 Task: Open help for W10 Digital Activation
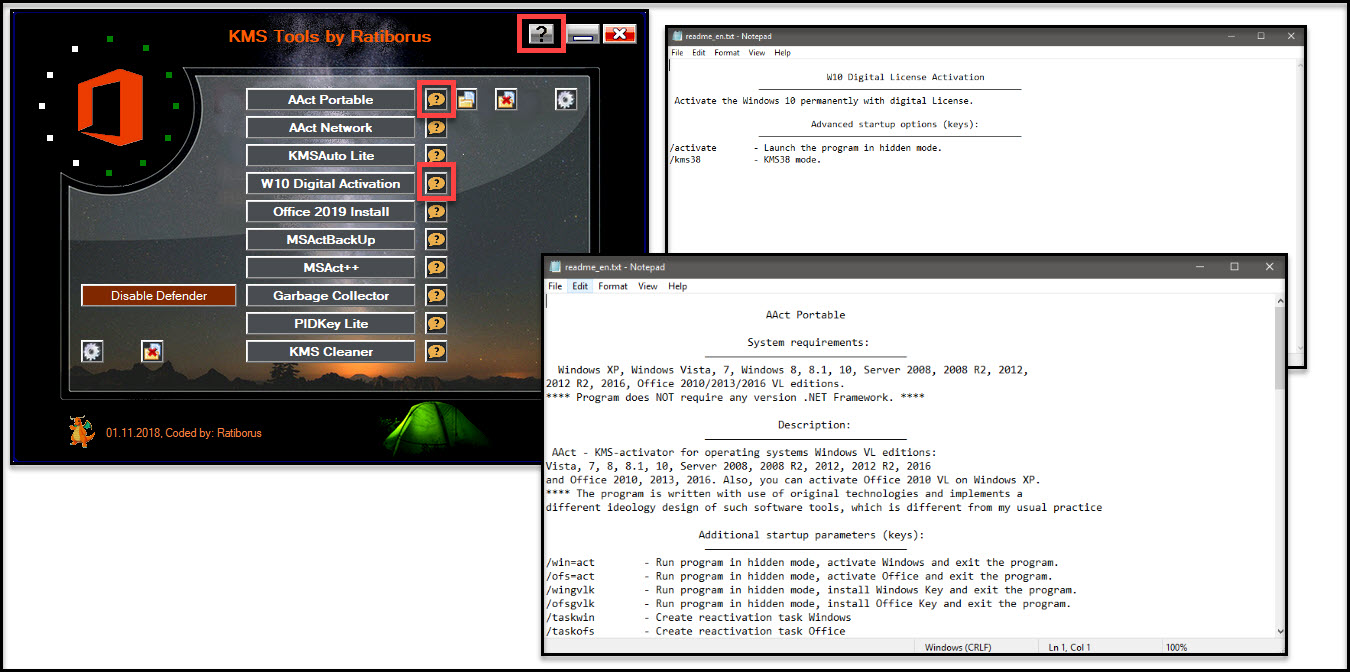coord(436,183)
